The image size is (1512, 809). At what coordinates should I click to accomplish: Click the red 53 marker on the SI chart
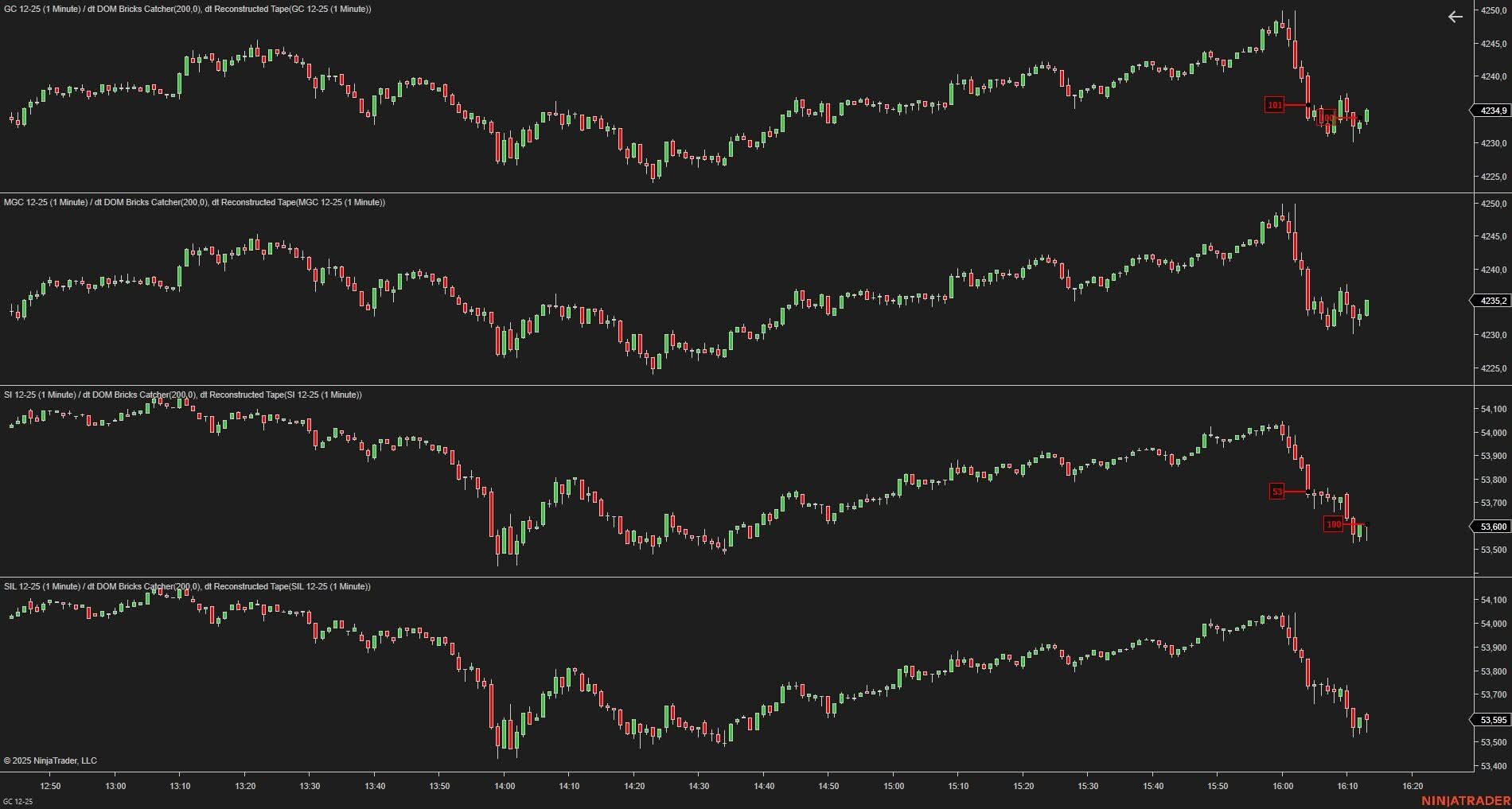click(1276, 492)
